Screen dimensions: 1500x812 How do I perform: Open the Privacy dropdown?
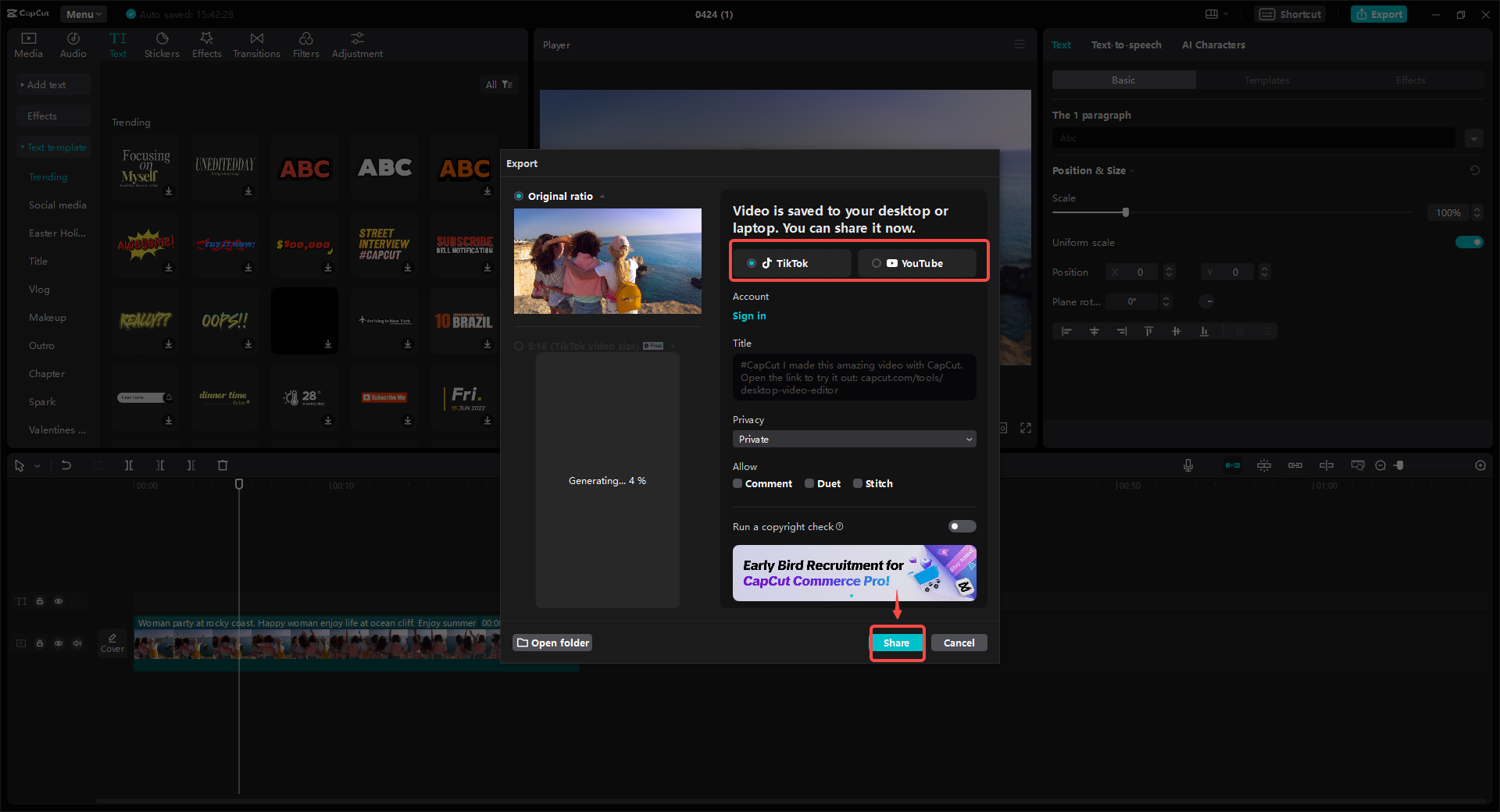coord(855,439)
